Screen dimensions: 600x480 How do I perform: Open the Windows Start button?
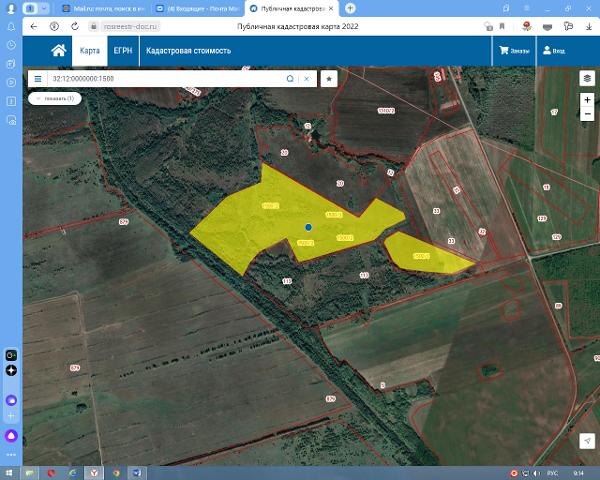coord(8,473)
